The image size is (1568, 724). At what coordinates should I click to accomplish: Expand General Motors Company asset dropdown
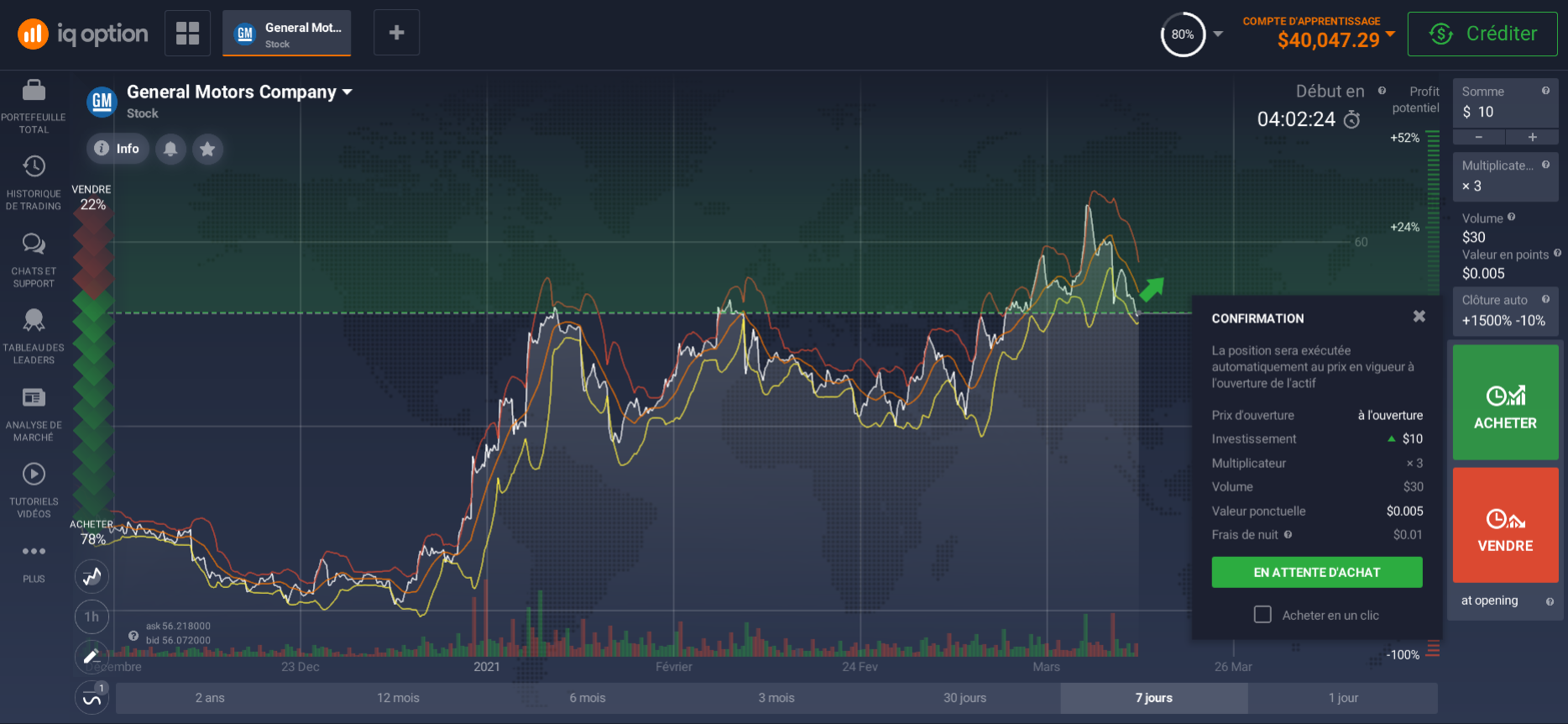click(348, 92)
